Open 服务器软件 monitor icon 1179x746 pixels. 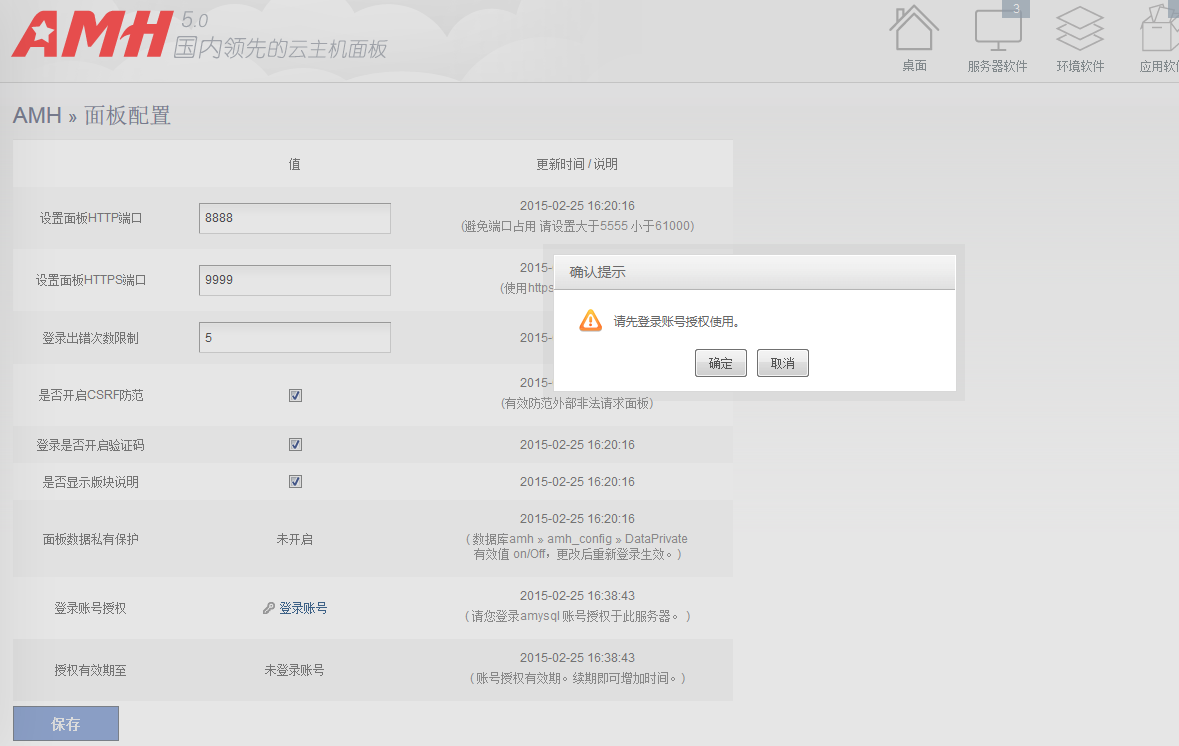tap(997, 30)
